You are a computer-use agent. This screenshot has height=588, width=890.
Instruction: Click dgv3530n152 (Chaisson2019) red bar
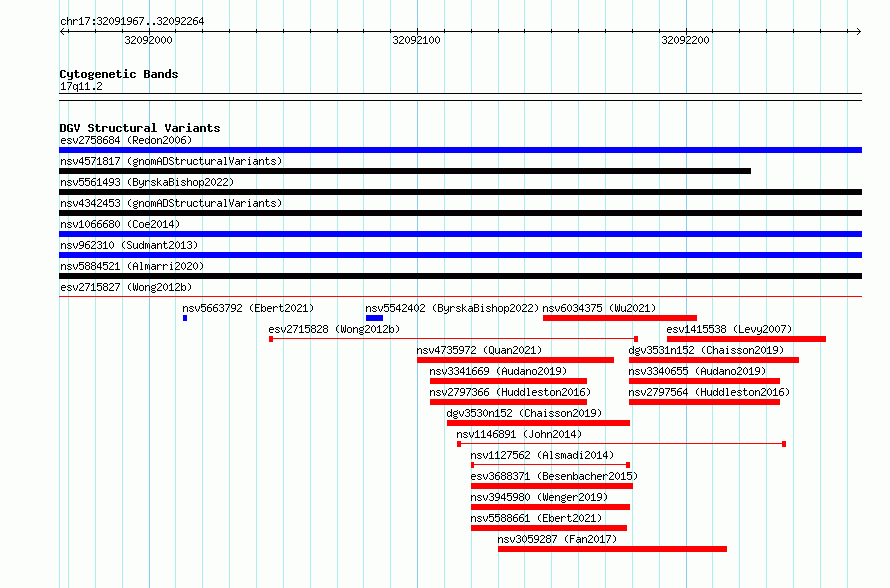pyautogui.click(x=539, y=423)
